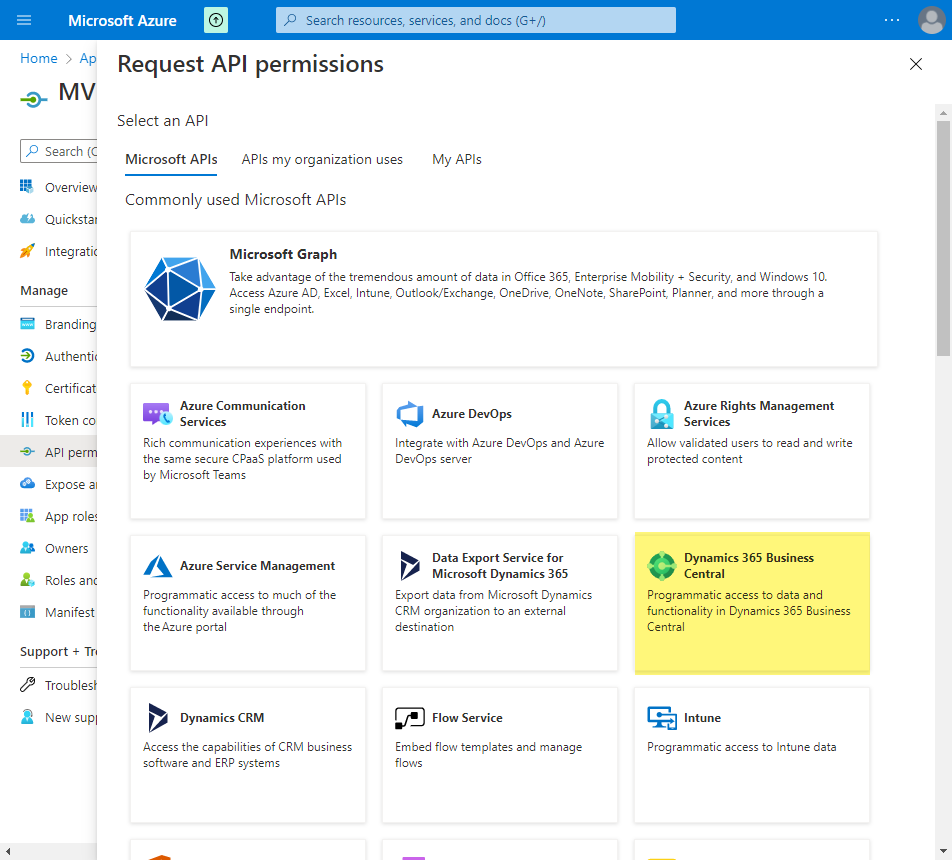The height and width of the screenshot is (860, 952).
Task: Open the portal hamburger menu
Action: 24,20
